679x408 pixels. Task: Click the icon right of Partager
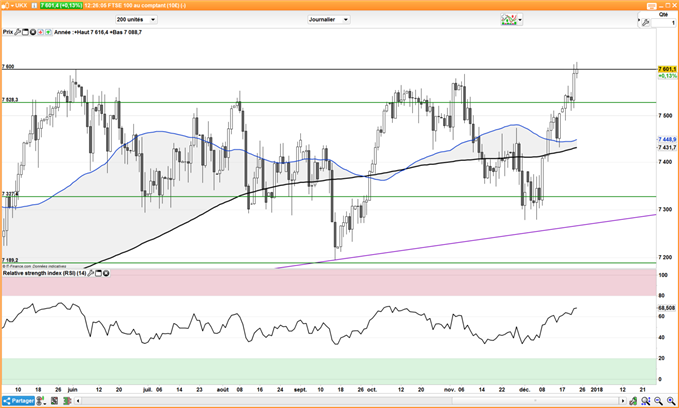[40, 401]
